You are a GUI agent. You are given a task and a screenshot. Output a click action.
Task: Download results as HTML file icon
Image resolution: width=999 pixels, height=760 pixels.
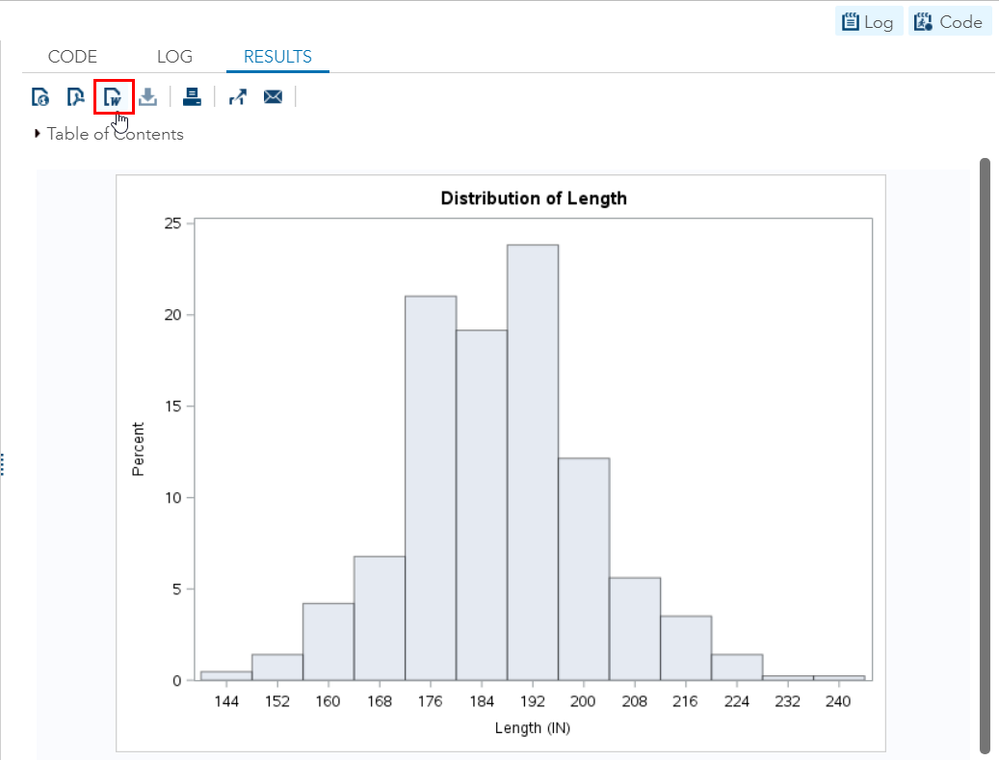(40, 97)
